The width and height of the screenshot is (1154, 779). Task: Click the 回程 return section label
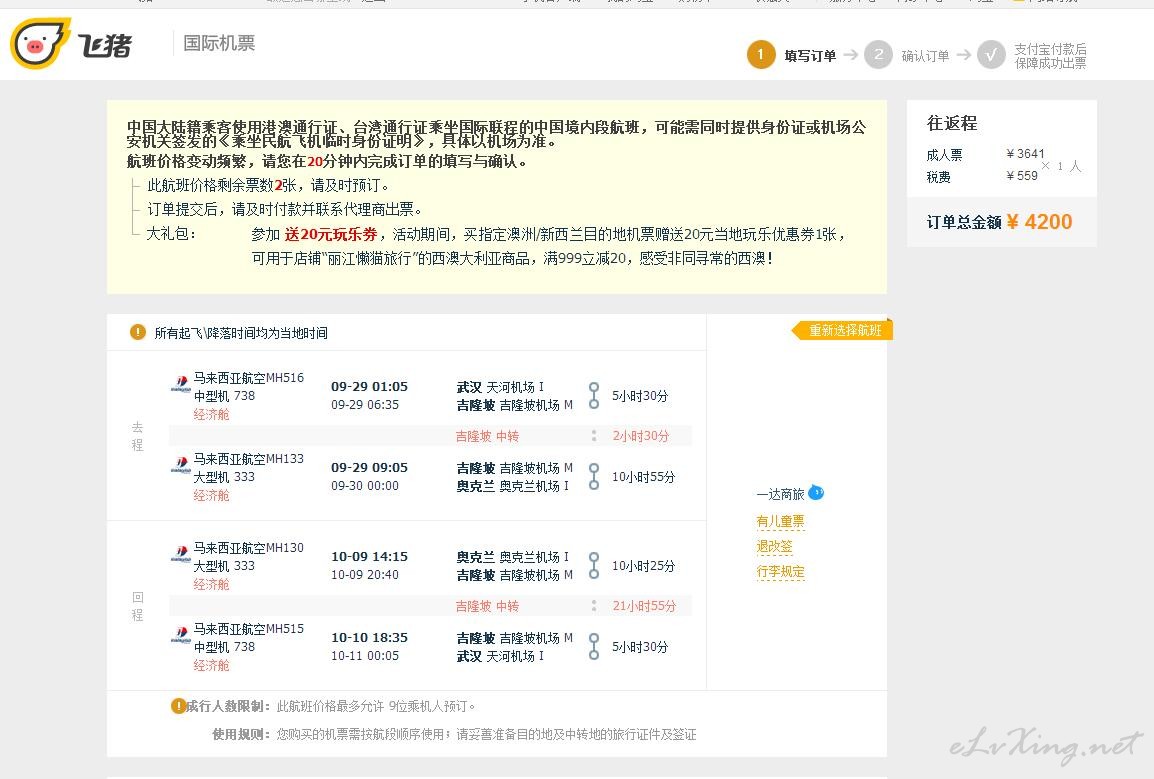click(138, 606)
